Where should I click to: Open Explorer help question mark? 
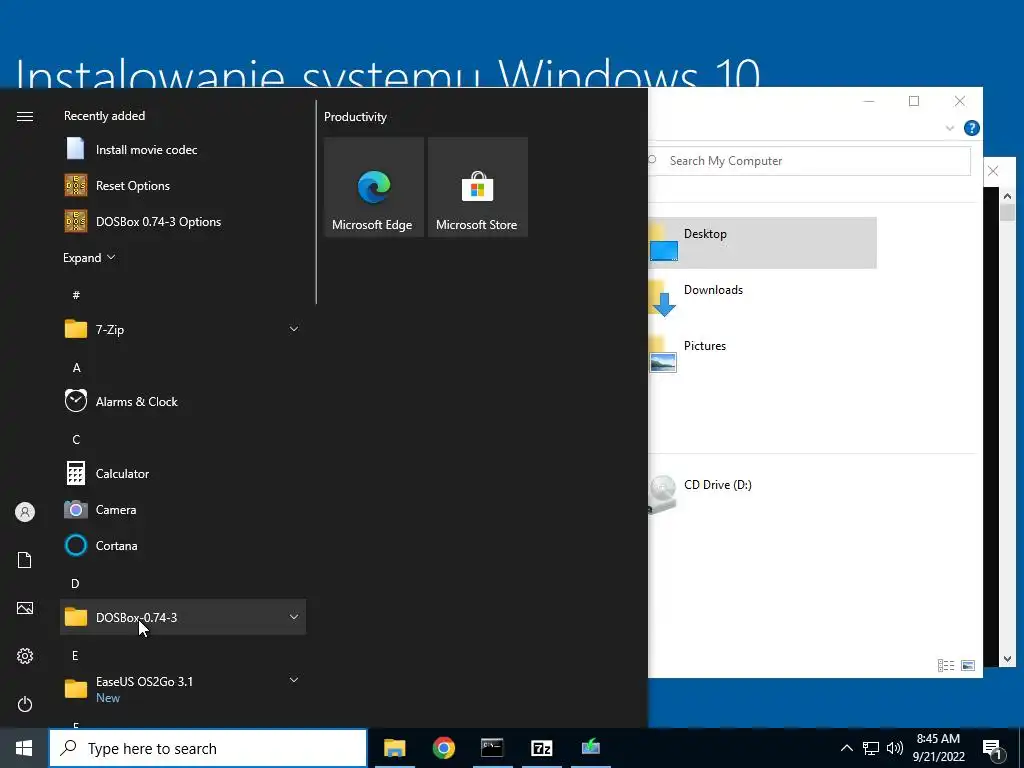972,128
